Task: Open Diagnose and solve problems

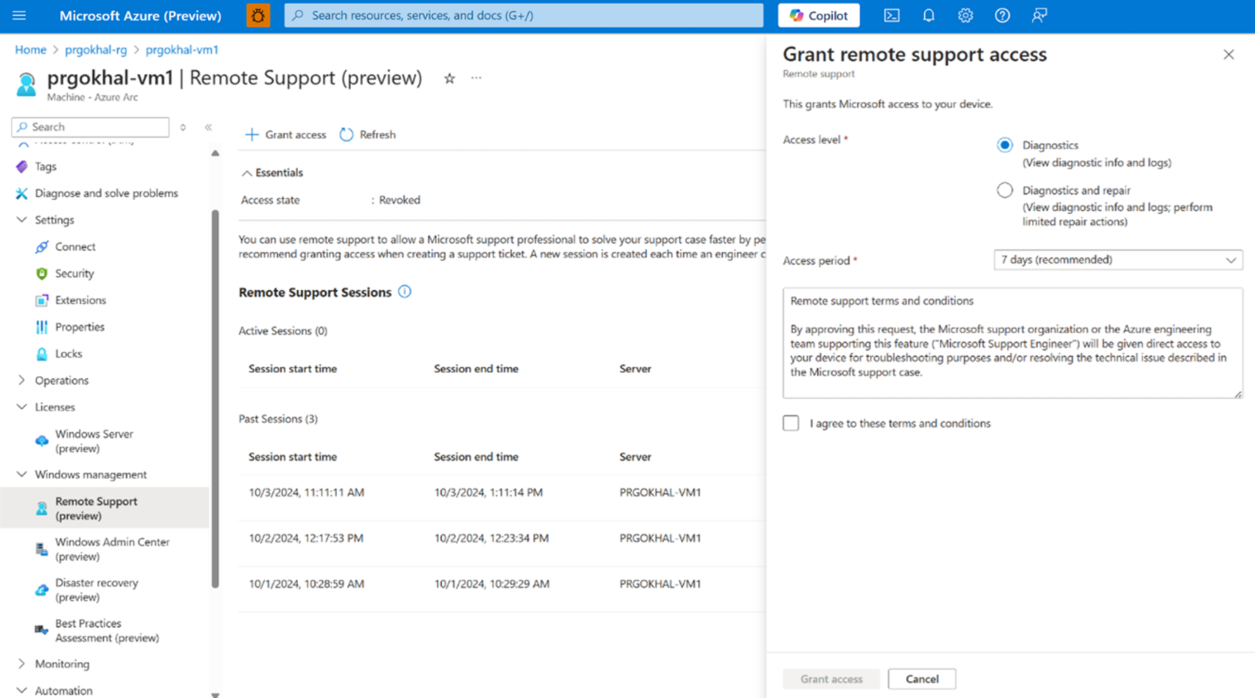Action: click(106, 194)
